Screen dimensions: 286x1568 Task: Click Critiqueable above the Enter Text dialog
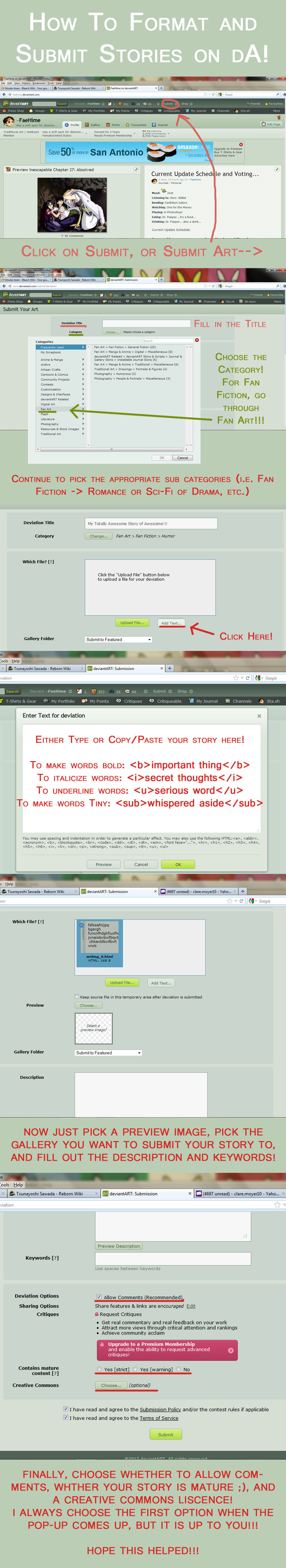pyautogui.click(x=166, y=701)
